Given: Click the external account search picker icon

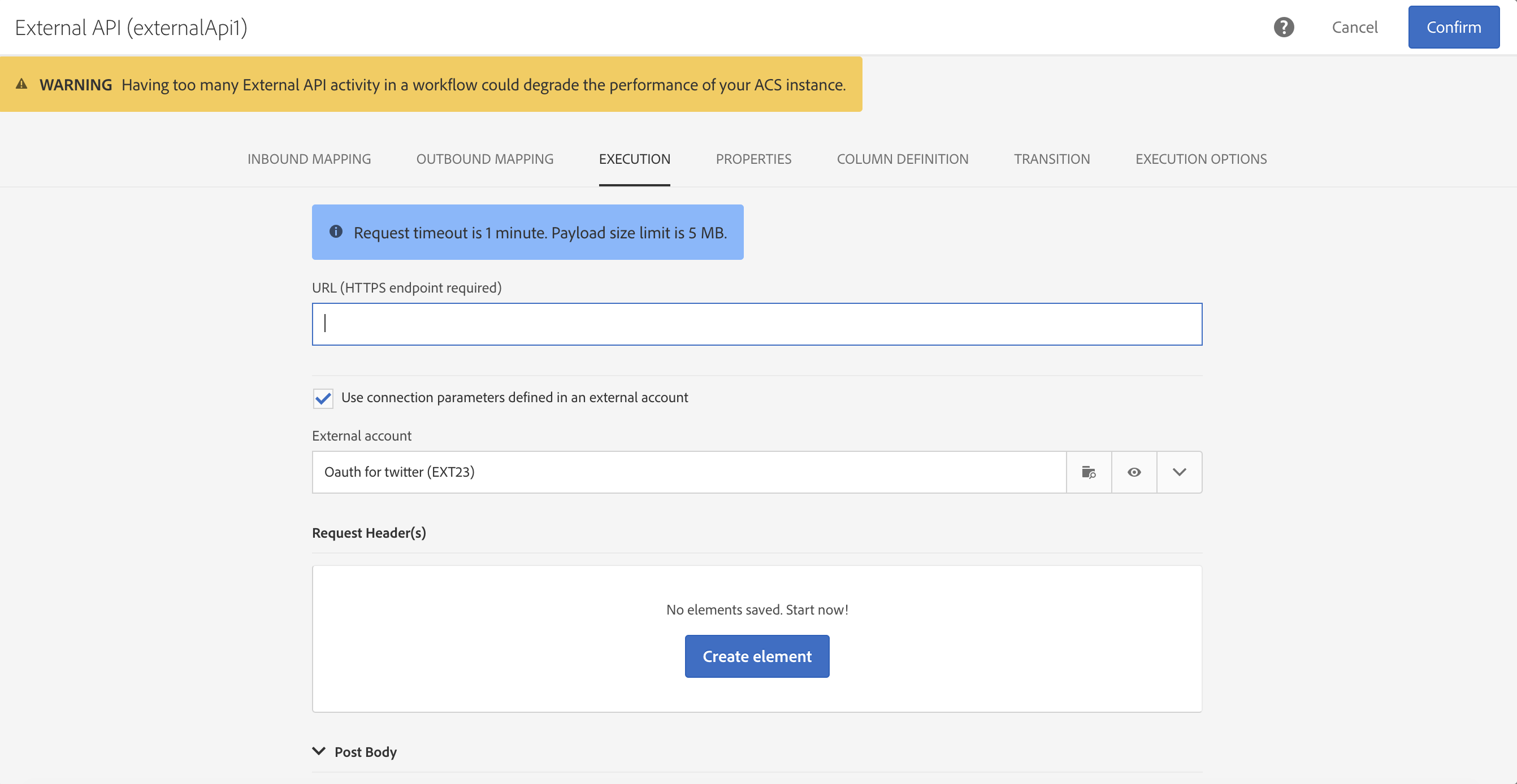Looking at the screenshot, I should tap(1088, 472).
